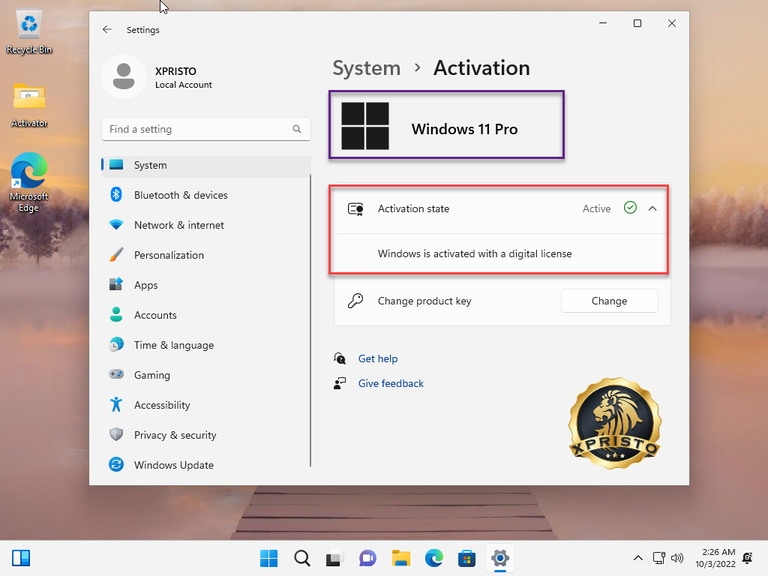Click the Privacy & security shield icon
Viewport: 768px width, 576px height.
coord(116,434)
